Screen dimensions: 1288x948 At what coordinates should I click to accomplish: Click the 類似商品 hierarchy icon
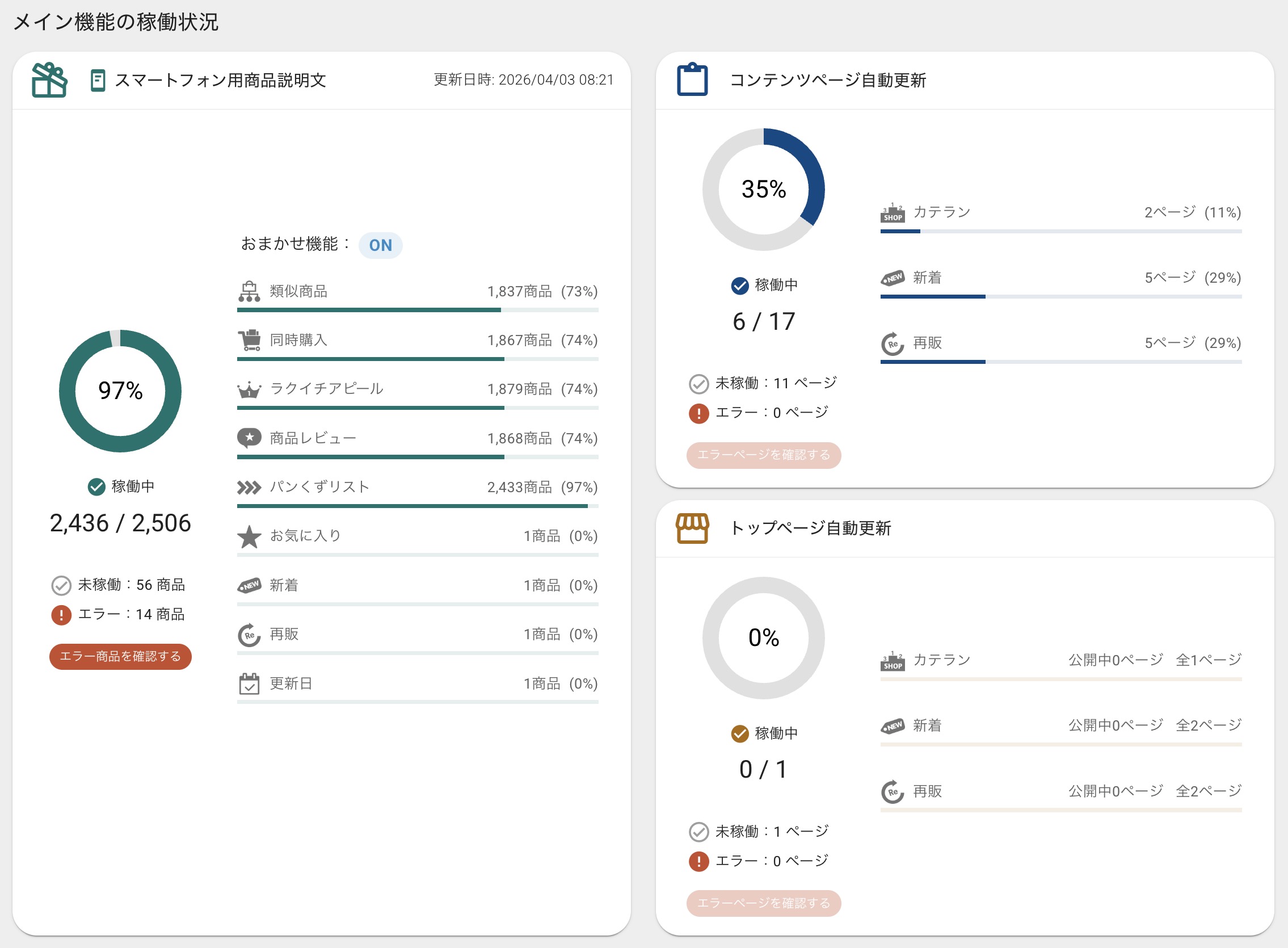pyautogui.click(x=249, y=292)
